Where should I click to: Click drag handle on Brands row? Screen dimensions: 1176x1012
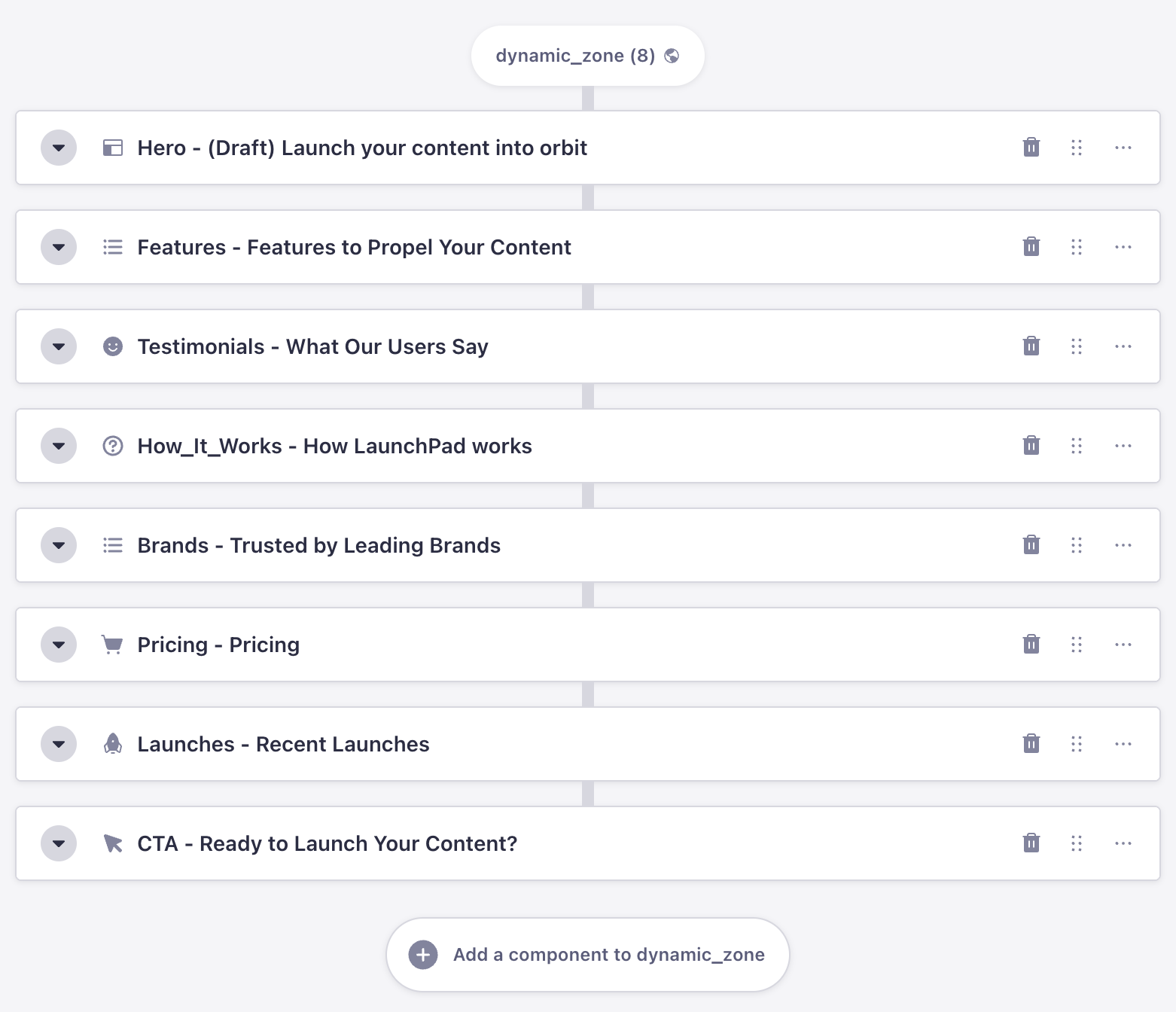(1077, 545)
